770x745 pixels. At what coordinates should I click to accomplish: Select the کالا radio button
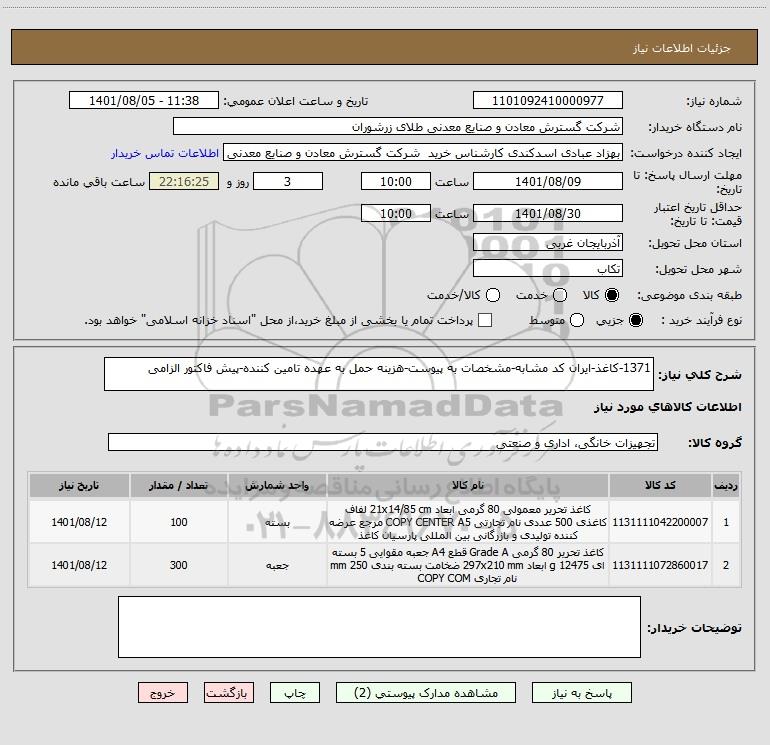[612, 295]
